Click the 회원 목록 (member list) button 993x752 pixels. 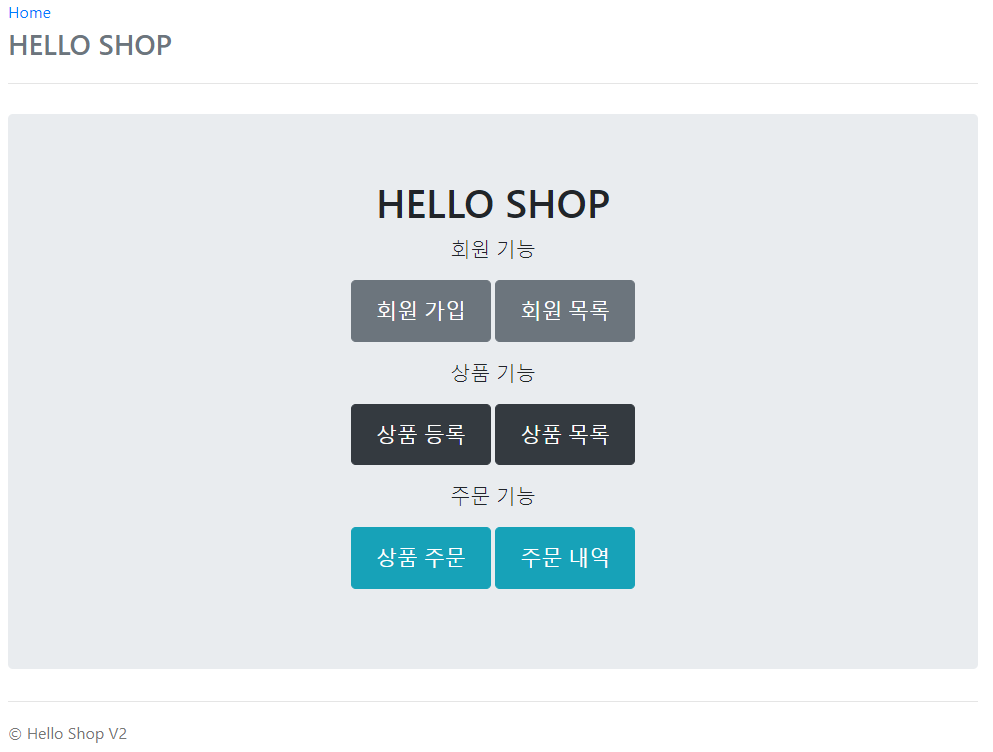point(564,310)
